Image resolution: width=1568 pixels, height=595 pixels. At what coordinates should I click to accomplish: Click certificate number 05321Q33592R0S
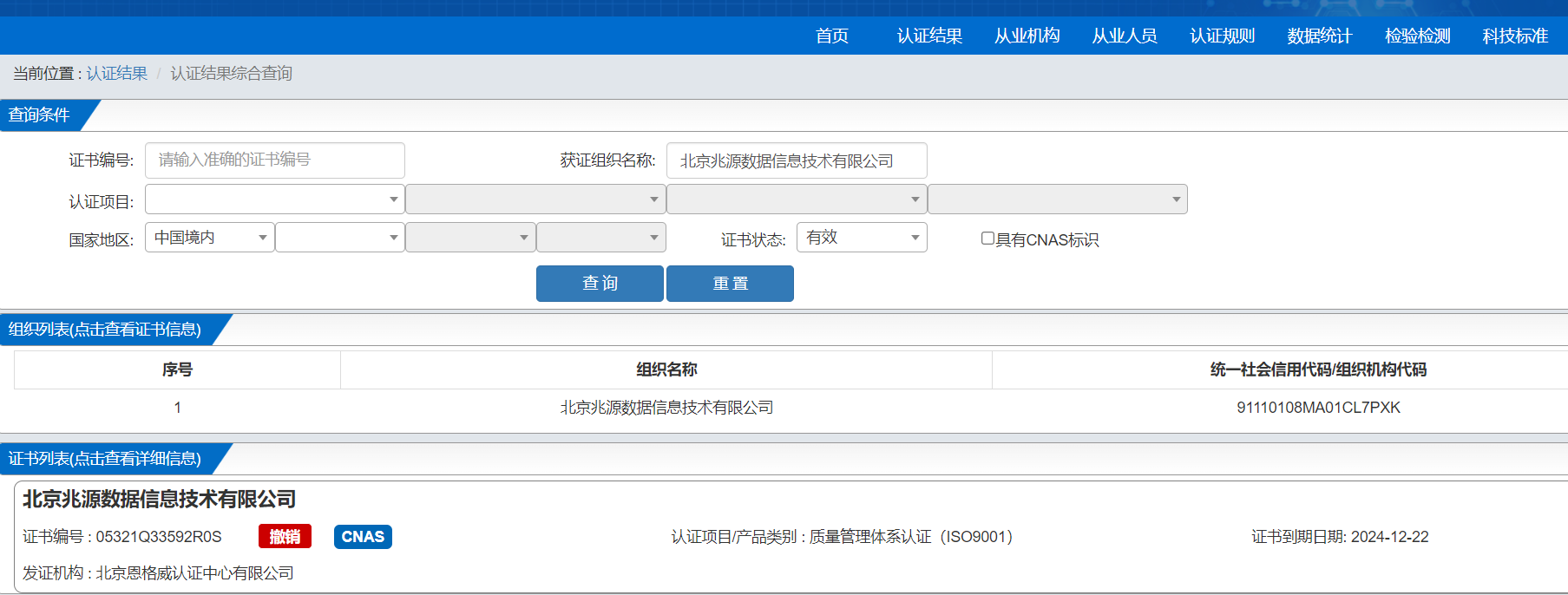click(x=159, y=537)
